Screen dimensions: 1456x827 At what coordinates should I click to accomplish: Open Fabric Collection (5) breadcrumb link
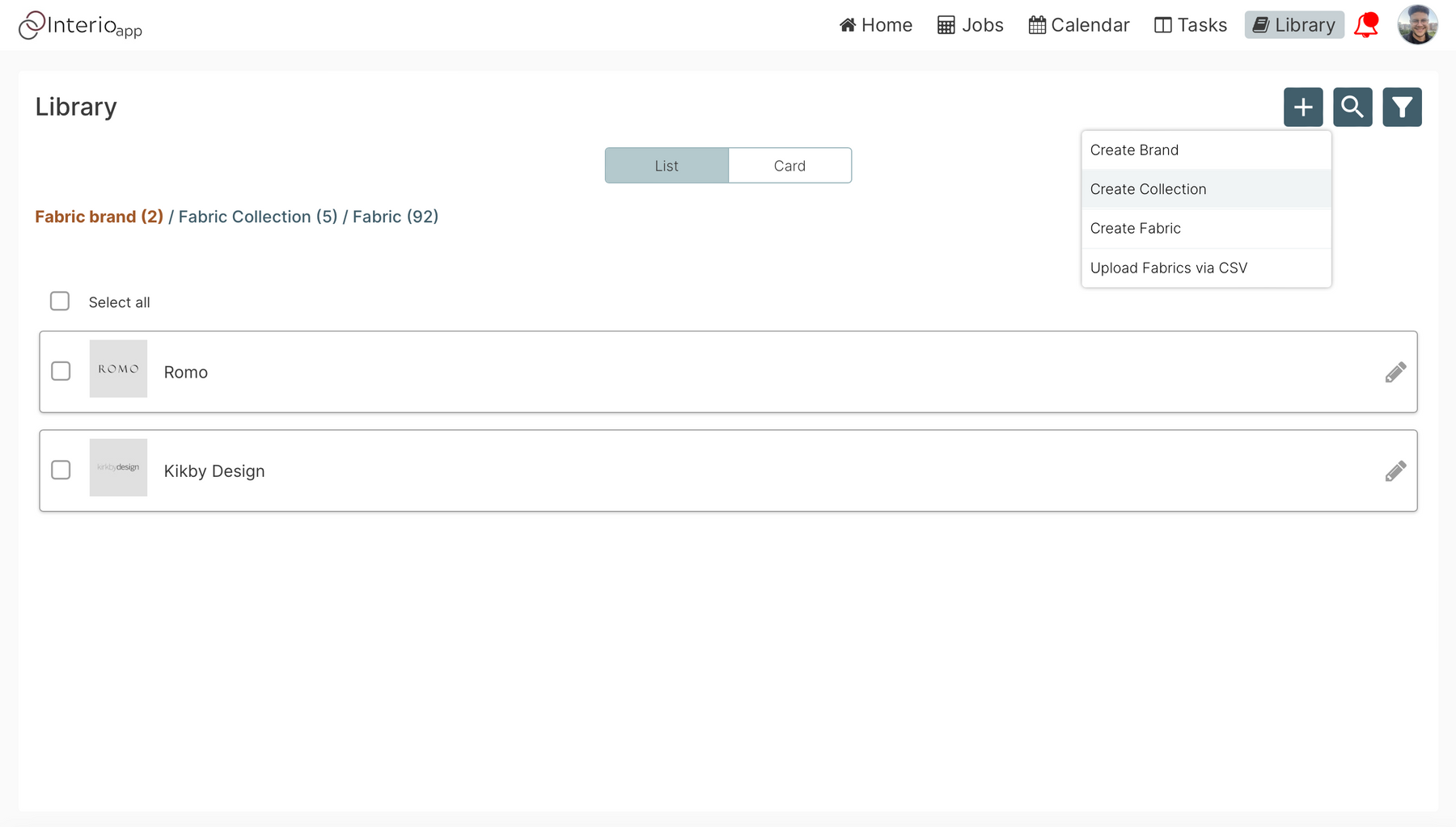click(258, 217)
